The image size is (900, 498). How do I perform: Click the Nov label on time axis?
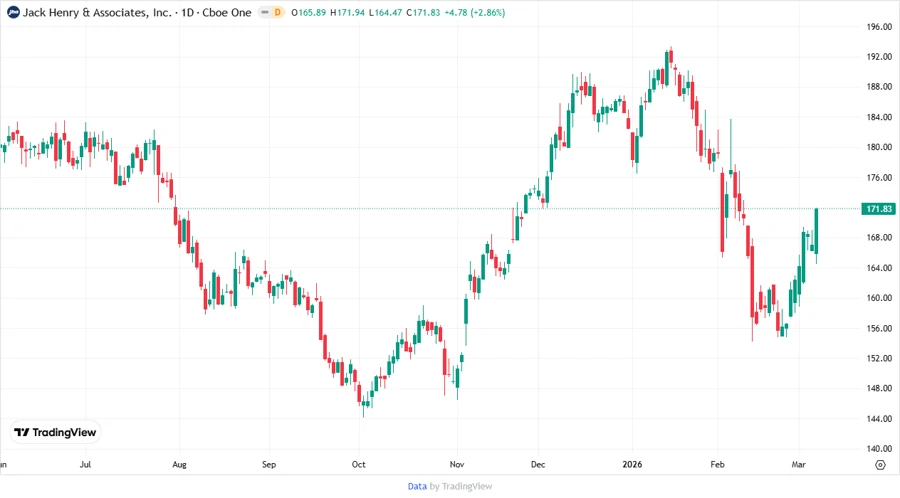[457, 464]
